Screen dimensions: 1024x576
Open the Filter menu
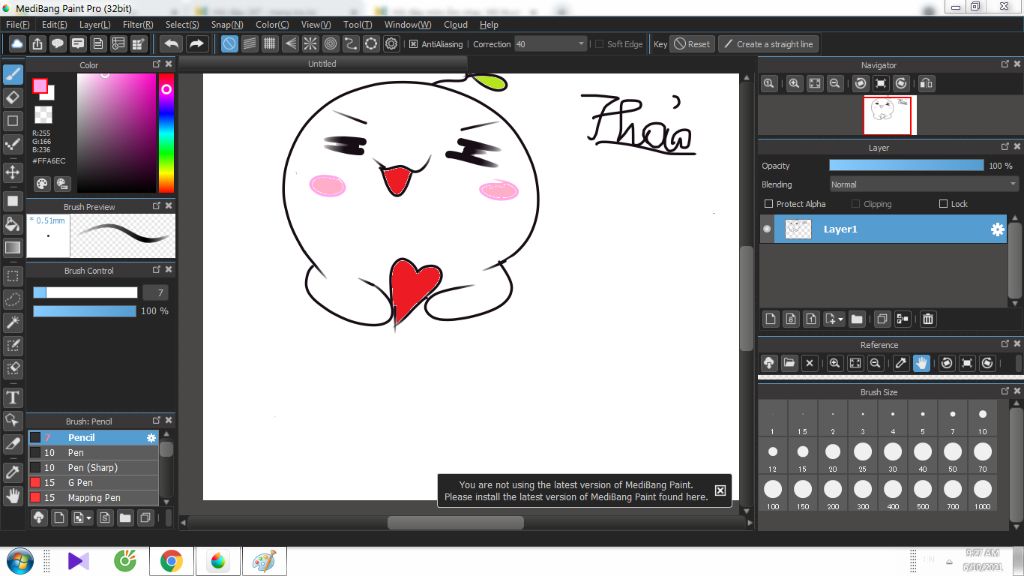point(138,25)
